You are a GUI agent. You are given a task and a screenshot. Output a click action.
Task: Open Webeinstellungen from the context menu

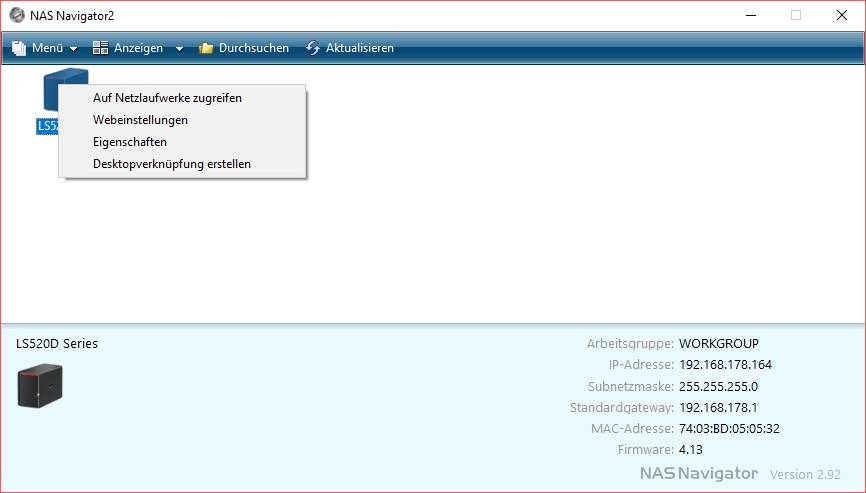pos(182,120)
